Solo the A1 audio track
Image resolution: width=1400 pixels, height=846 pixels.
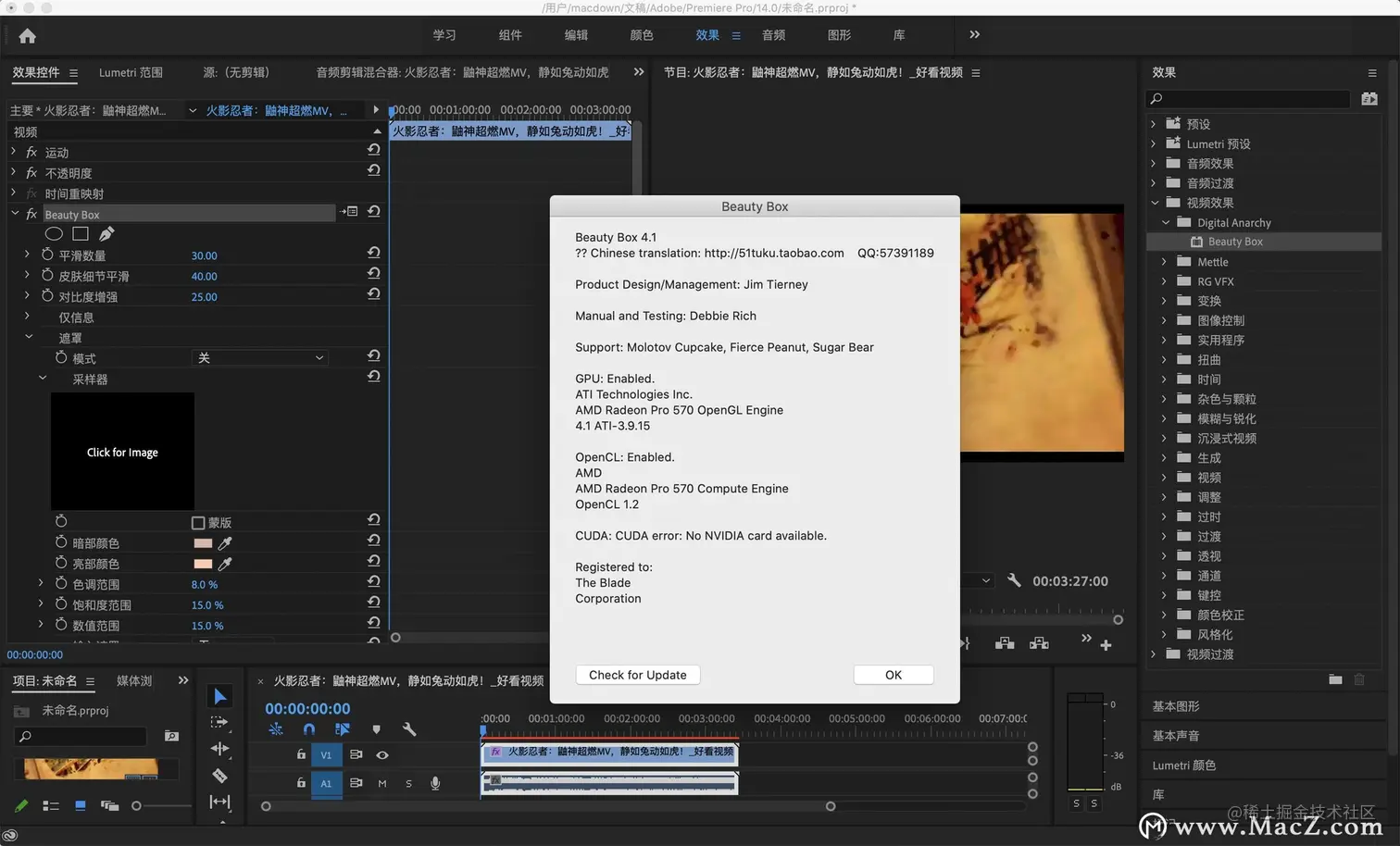[408, 783]
